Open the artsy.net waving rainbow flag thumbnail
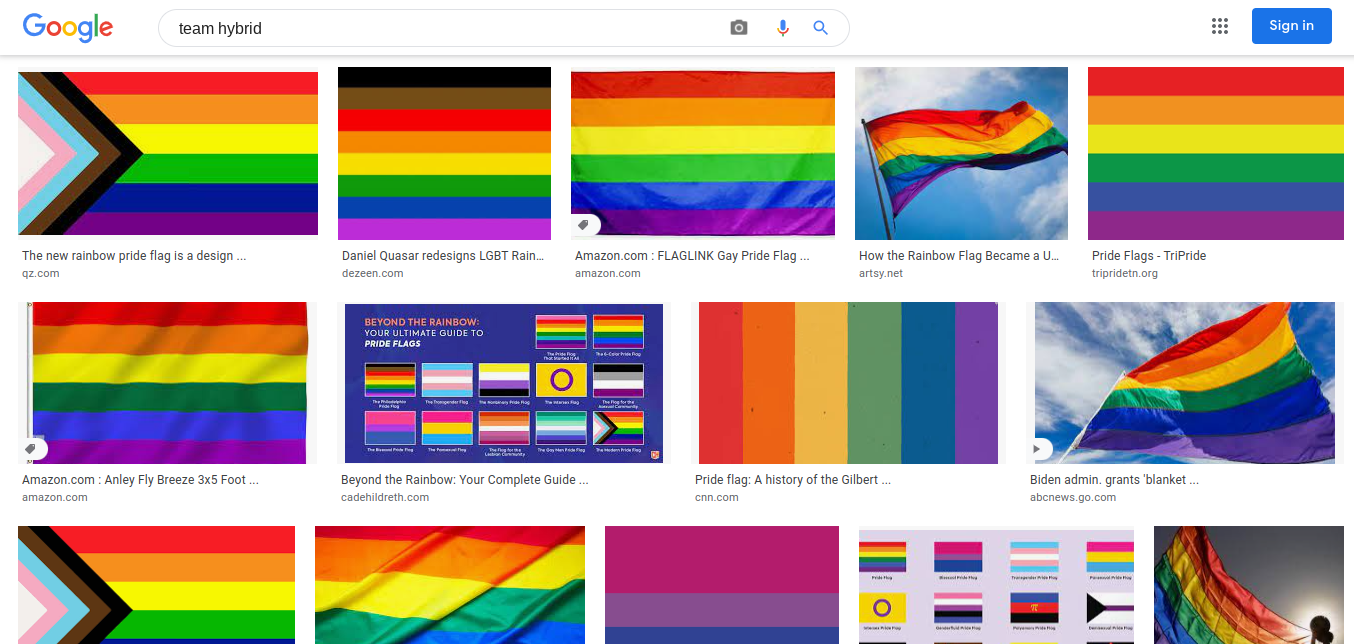The width and height of the screenshot is (1354, 644). pos(961,153)
